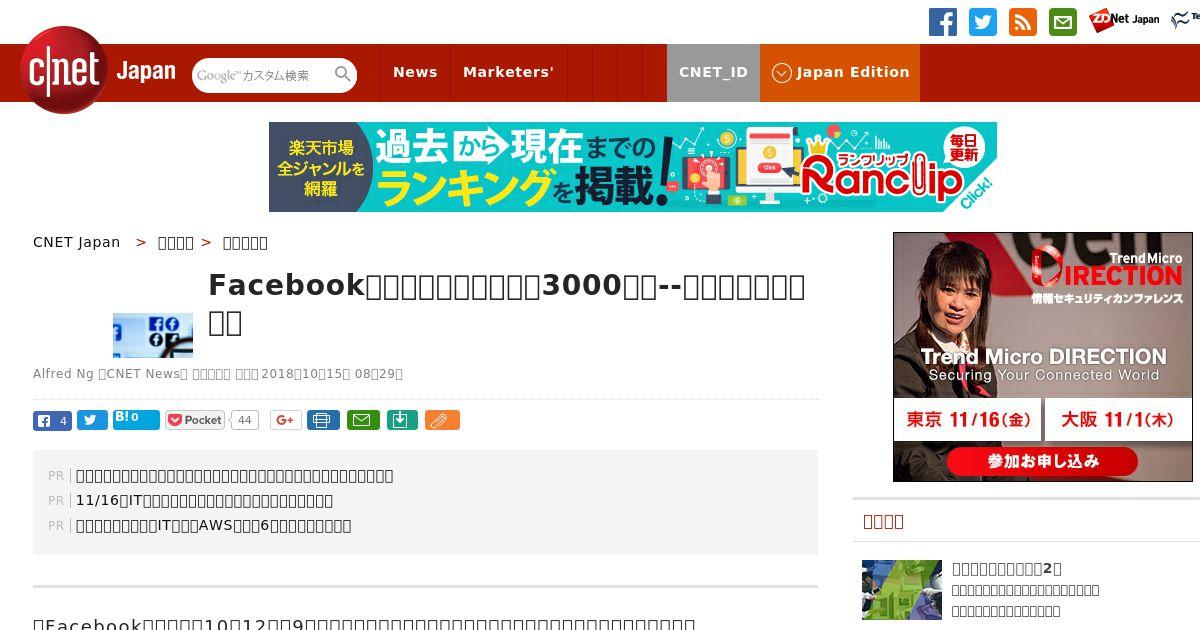Share the article on Google+
Viewport: 1200px width, 630px height.
pos(285,420)
